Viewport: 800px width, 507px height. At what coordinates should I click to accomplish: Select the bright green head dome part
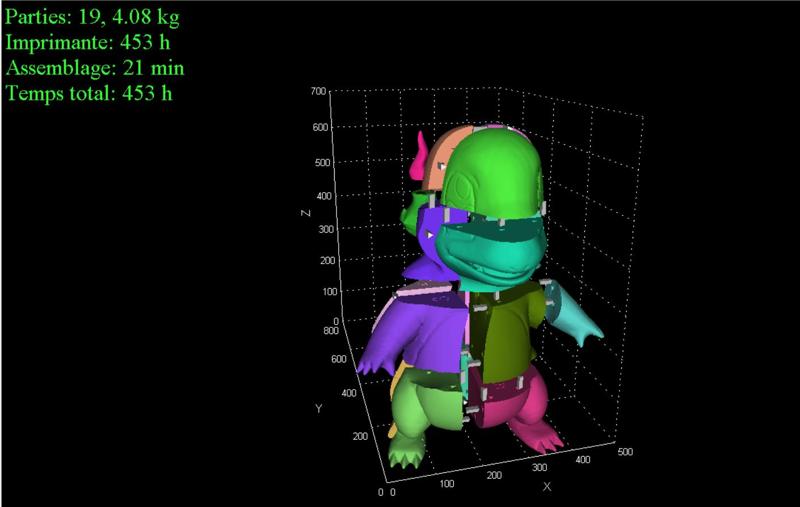(492, 173)
